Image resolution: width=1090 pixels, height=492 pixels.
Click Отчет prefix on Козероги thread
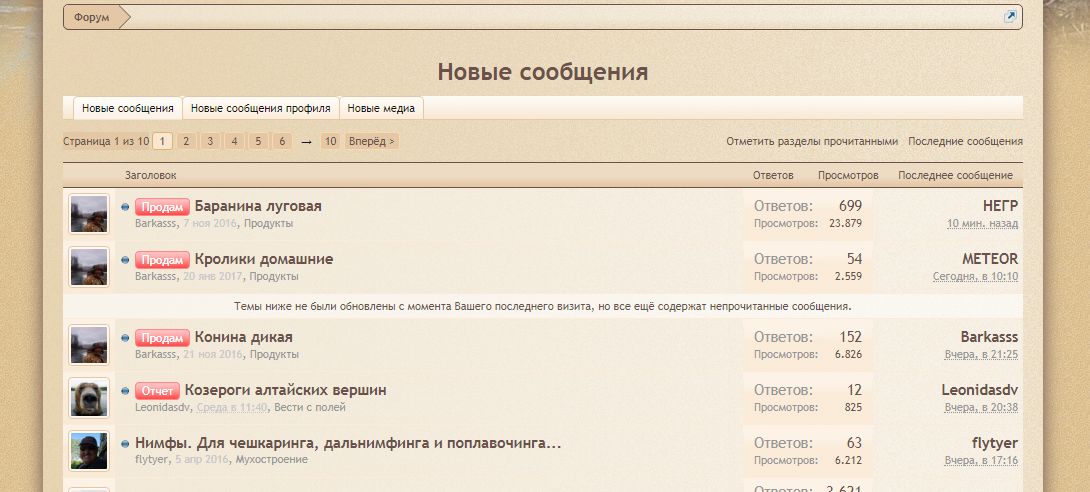click(x=157, y=391)
